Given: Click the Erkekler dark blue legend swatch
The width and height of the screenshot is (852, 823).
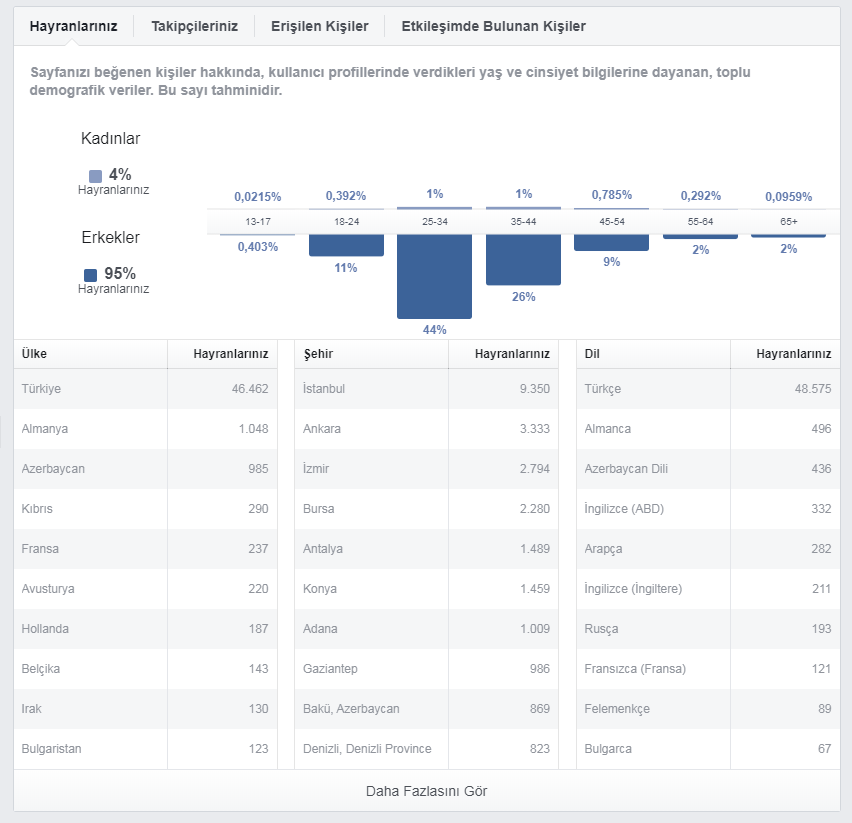Looking at the screenshot, I should pyautogui.click(x=91, y=275).
